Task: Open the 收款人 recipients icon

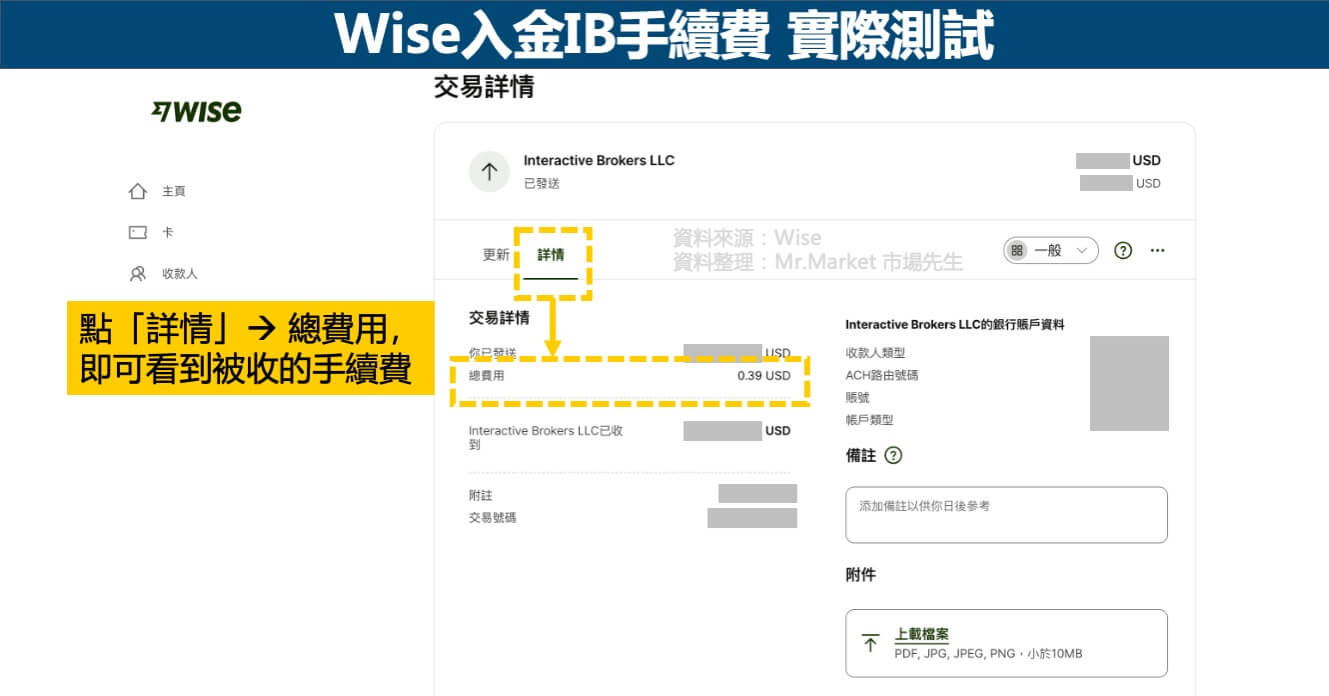Action: [138, 274]
